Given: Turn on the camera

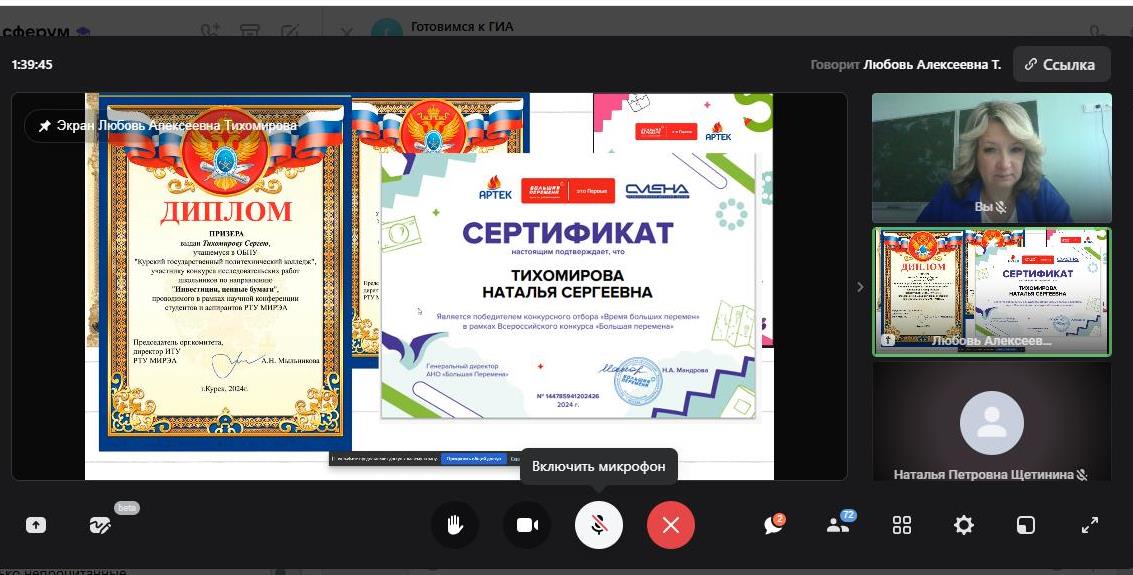Looking at the screenshot, I should pos(527,525).
